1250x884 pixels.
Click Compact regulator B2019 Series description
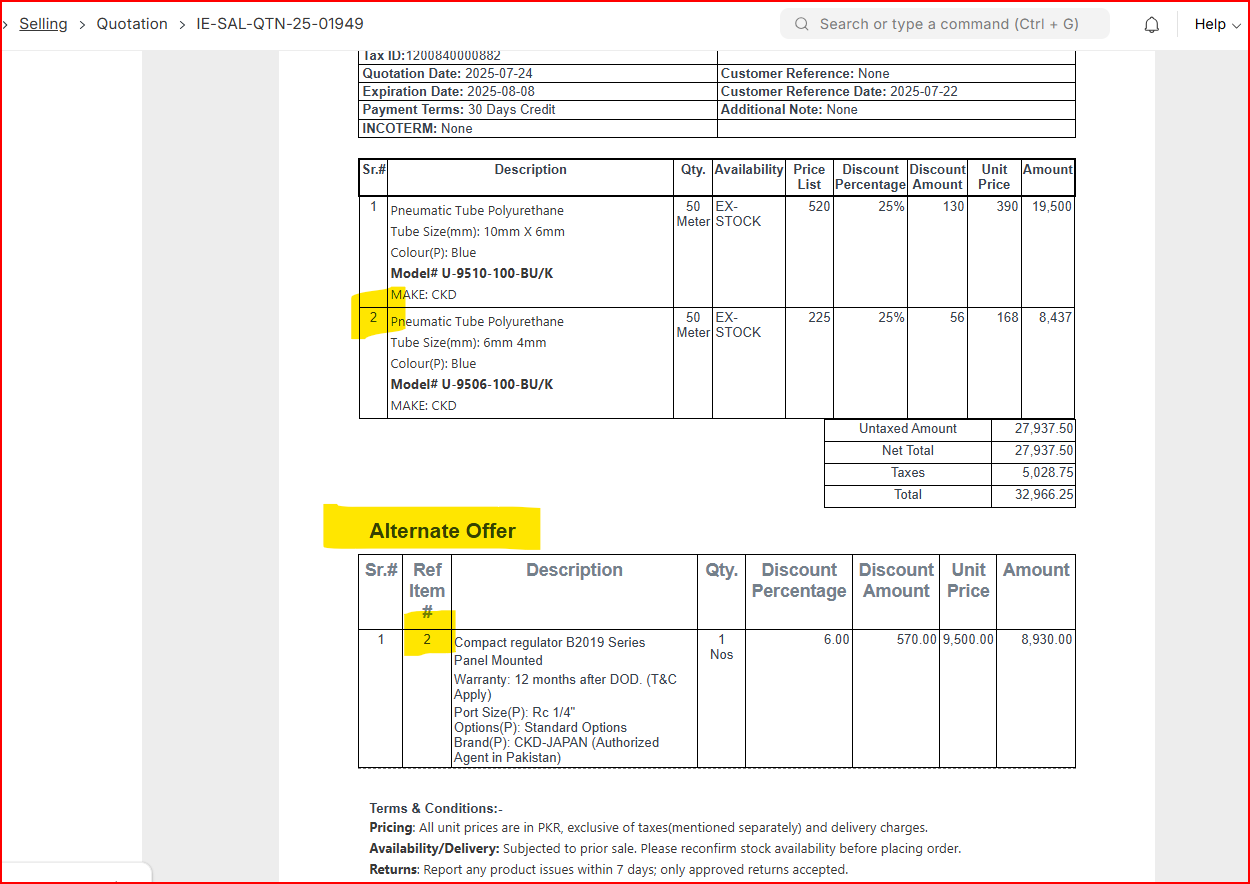549,643
